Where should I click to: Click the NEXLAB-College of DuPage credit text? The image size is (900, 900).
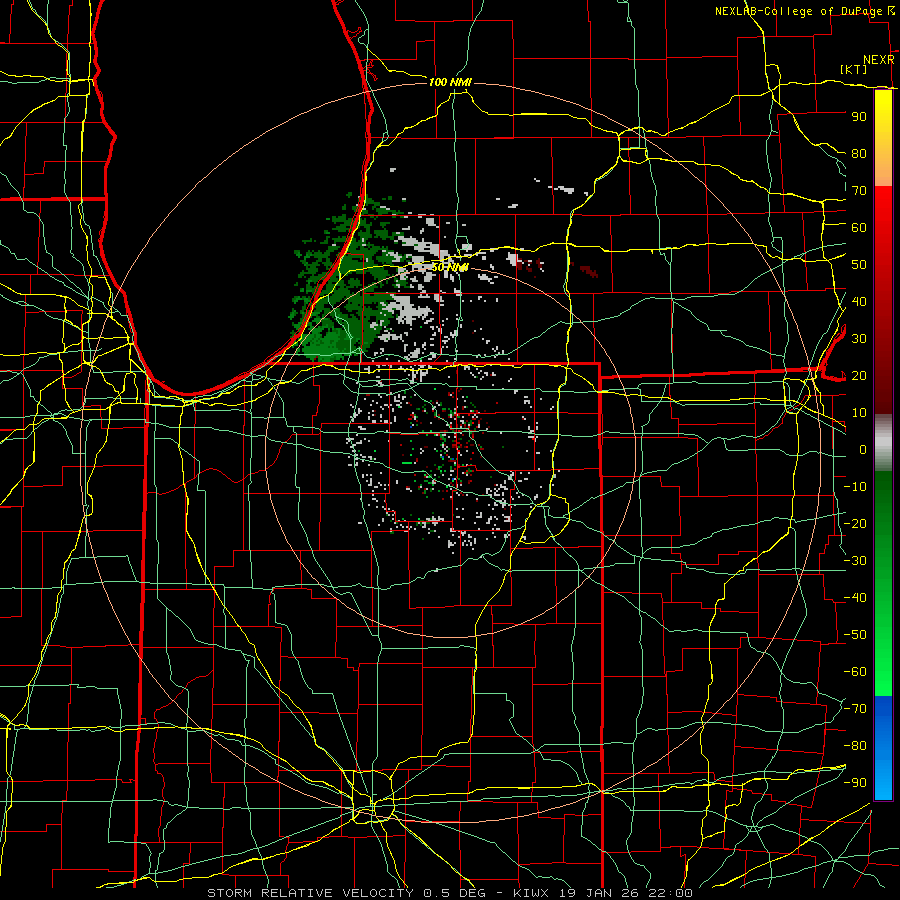coord(798,11)
